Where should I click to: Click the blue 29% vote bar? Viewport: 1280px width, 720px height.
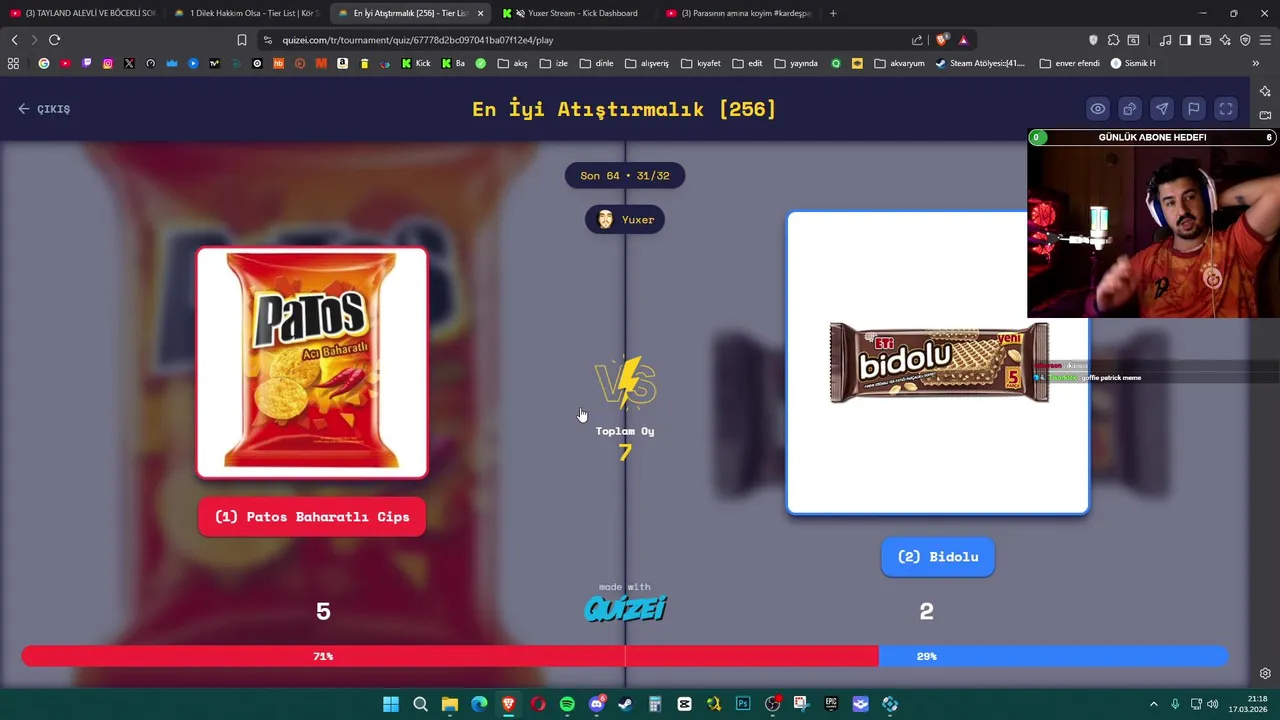(x=1053, y=656)
